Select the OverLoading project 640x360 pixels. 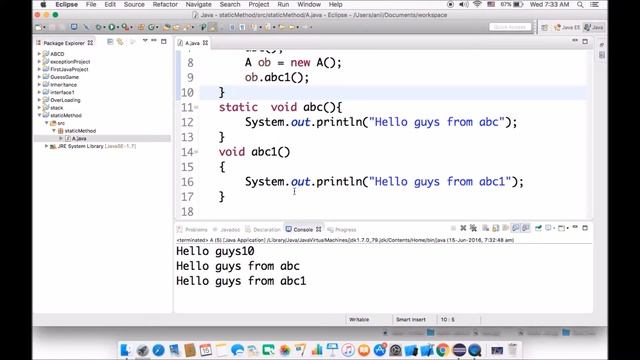click(65, 100)
